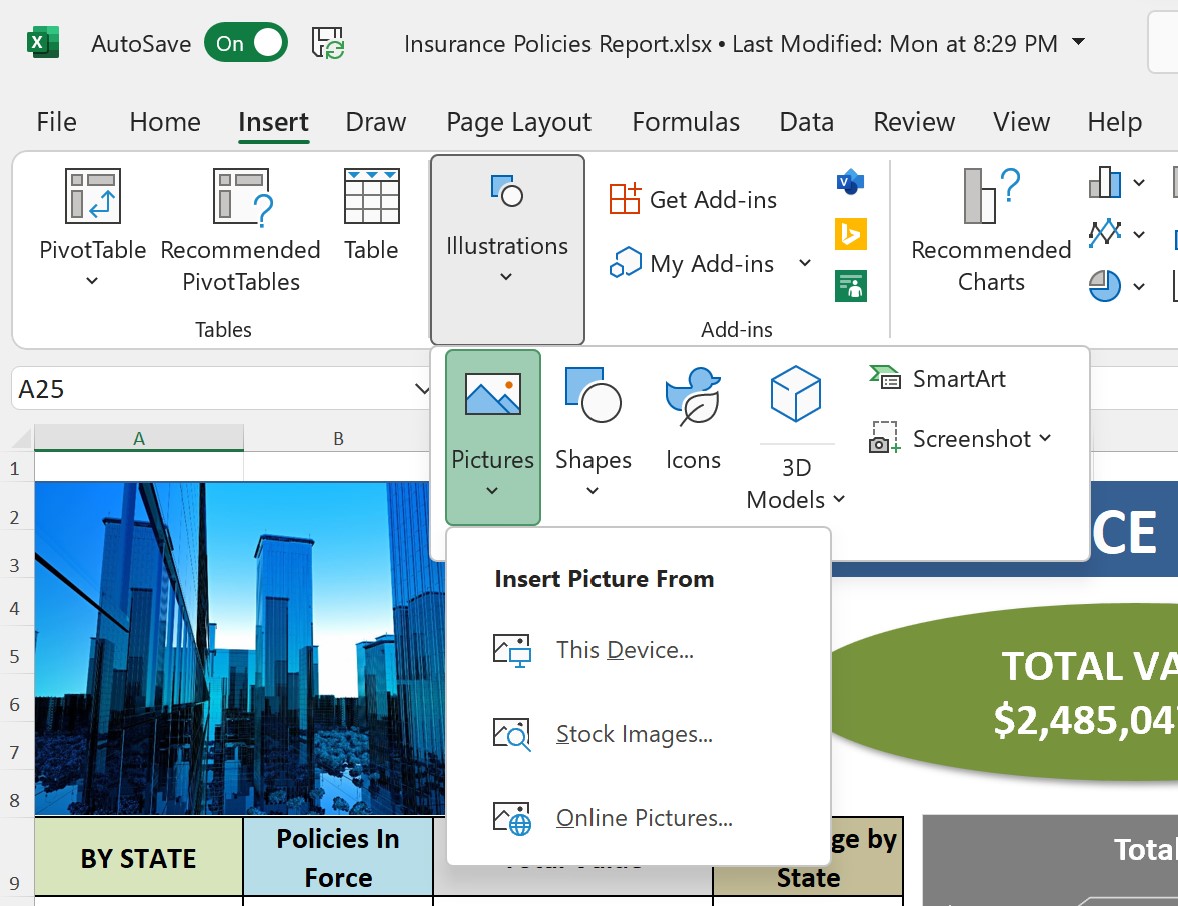The height and width of the screenshot is (906, 1178).
Task: Click the People Graph add-in icon
Action: tap(850, 285)
